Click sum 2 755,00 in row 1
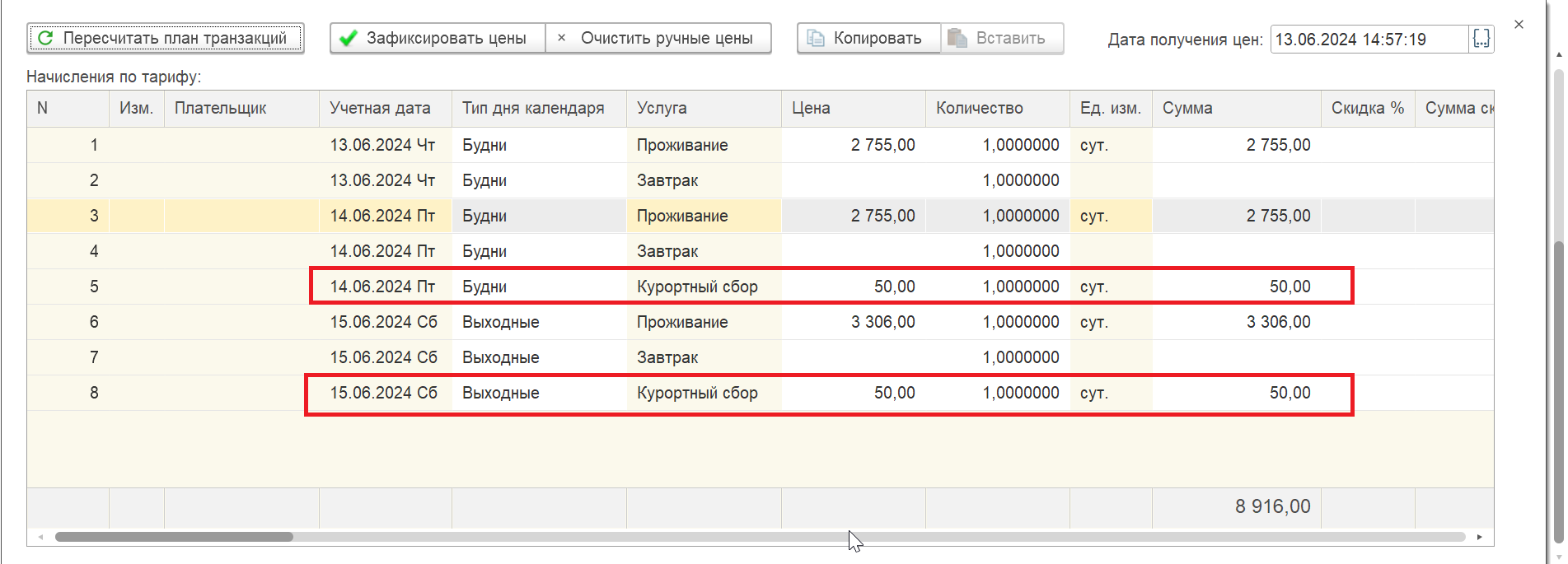The image size is (1568, 564). (1237, 145)
